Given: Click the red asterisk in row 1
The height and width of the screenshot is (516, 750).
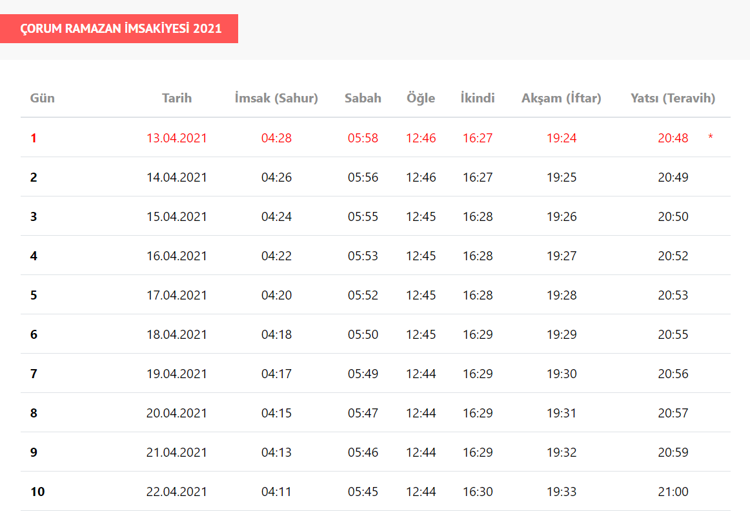Looking at the screenshot, I should click(x=710, y=138).
